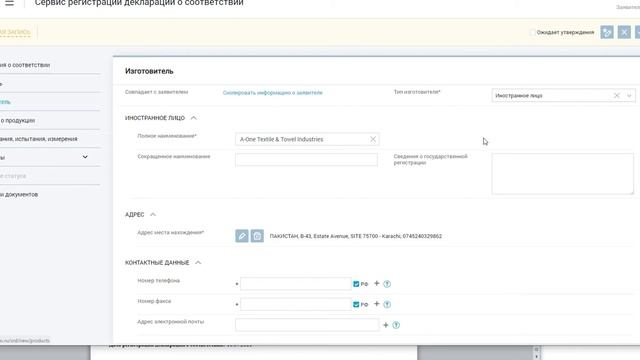Click the second icon beside the address pencil

coord(257,236)
